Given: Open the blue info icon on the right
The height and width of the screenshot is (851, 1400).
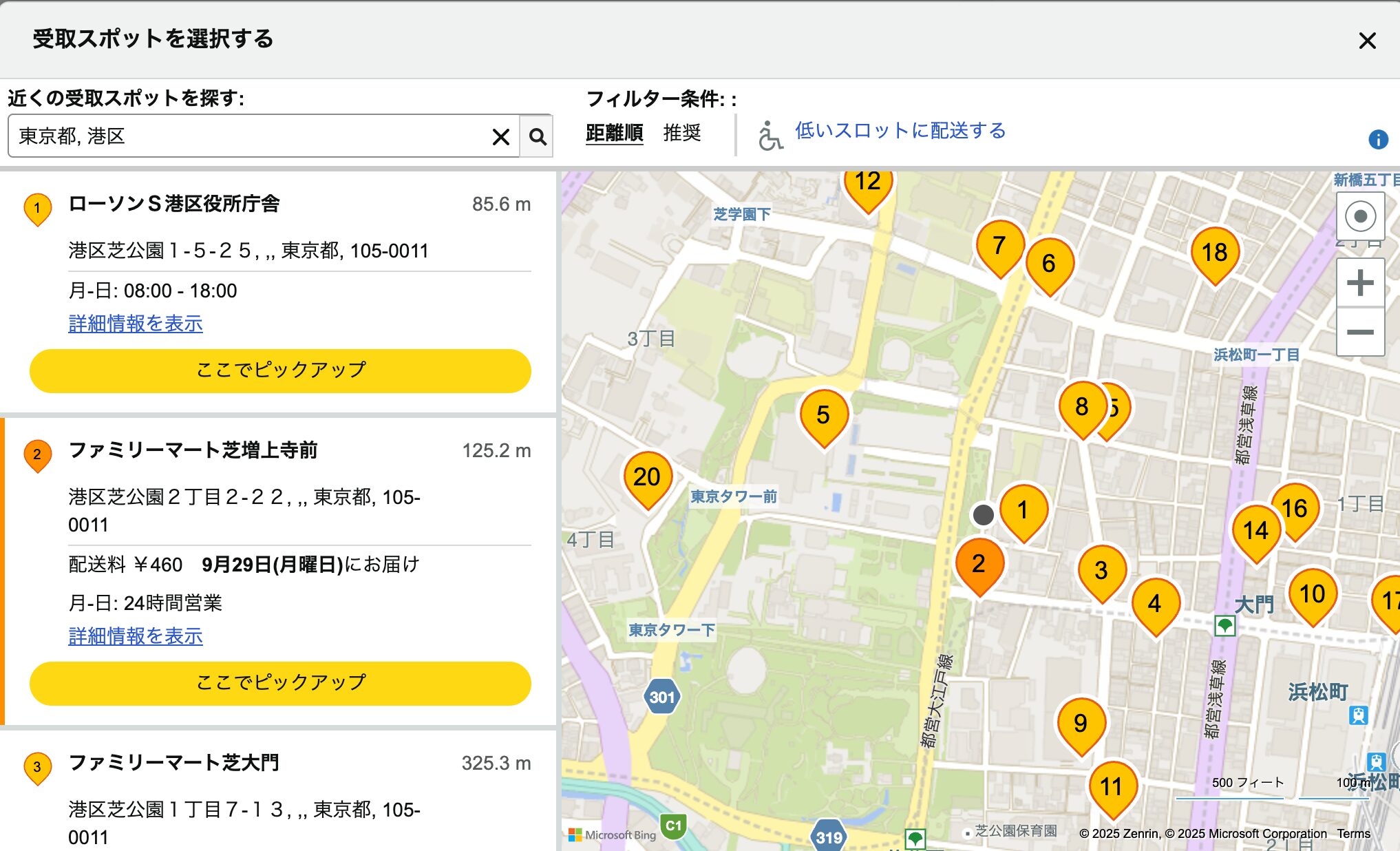Looking at the screenshot, I should click(x=1379, y=140).
